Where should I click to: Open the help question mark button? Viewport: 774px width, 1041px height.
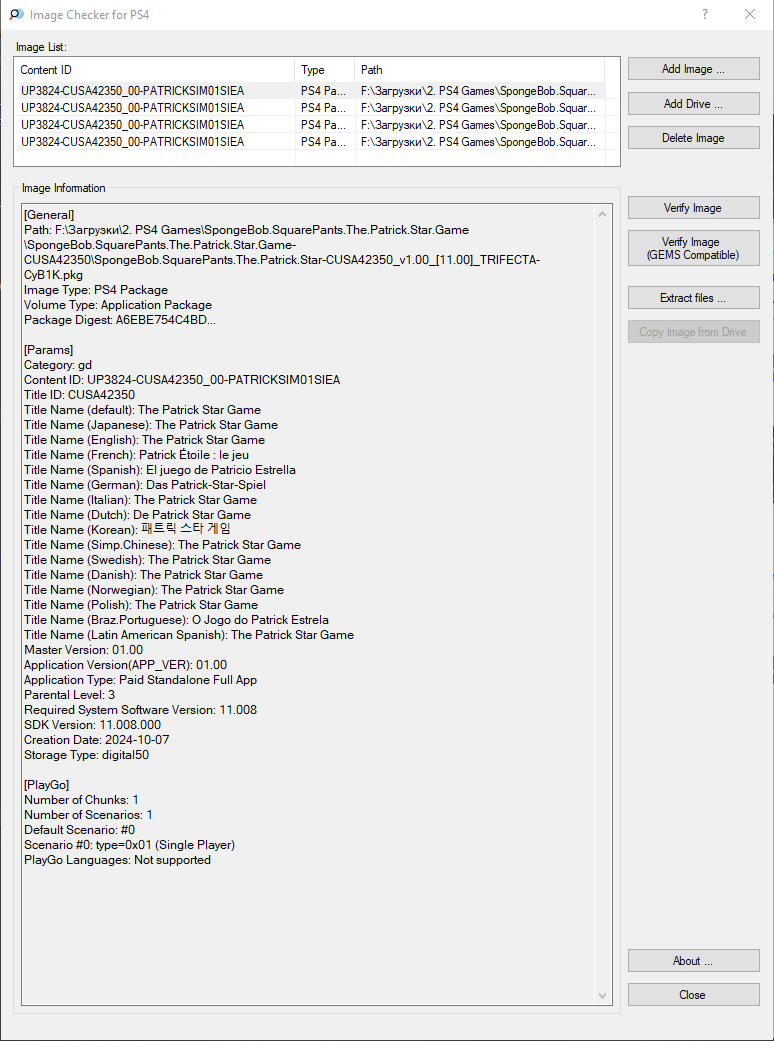coord(704,14)
